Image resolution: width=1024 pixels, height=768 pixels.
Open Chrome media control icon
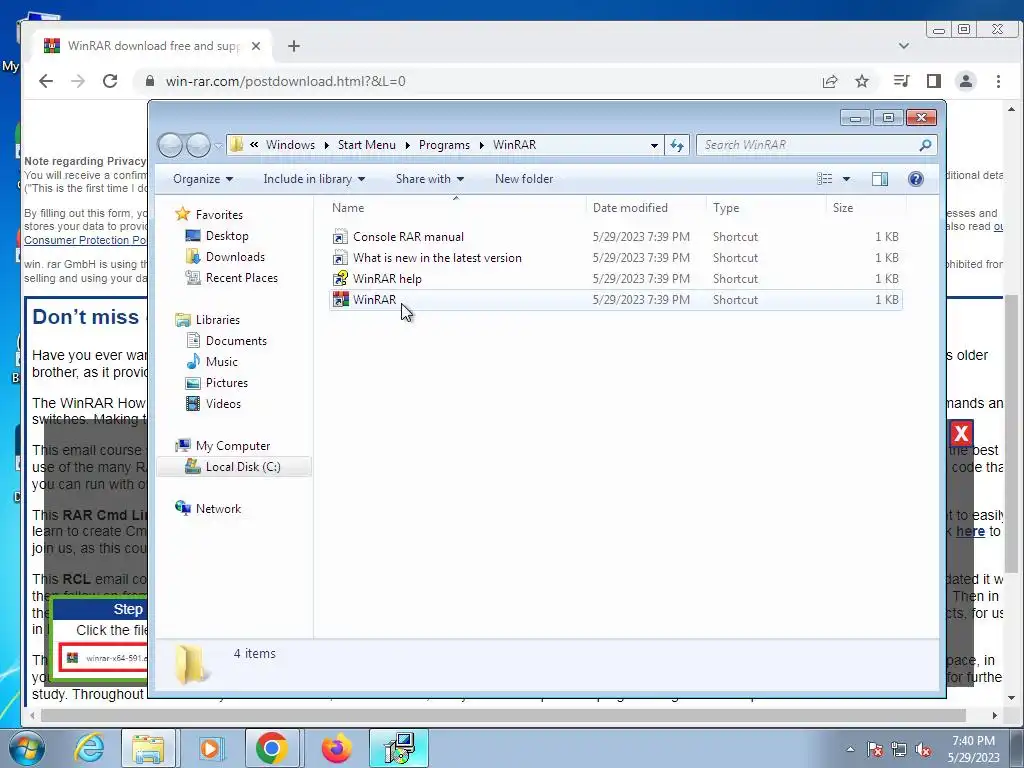(x=901, y=81)
